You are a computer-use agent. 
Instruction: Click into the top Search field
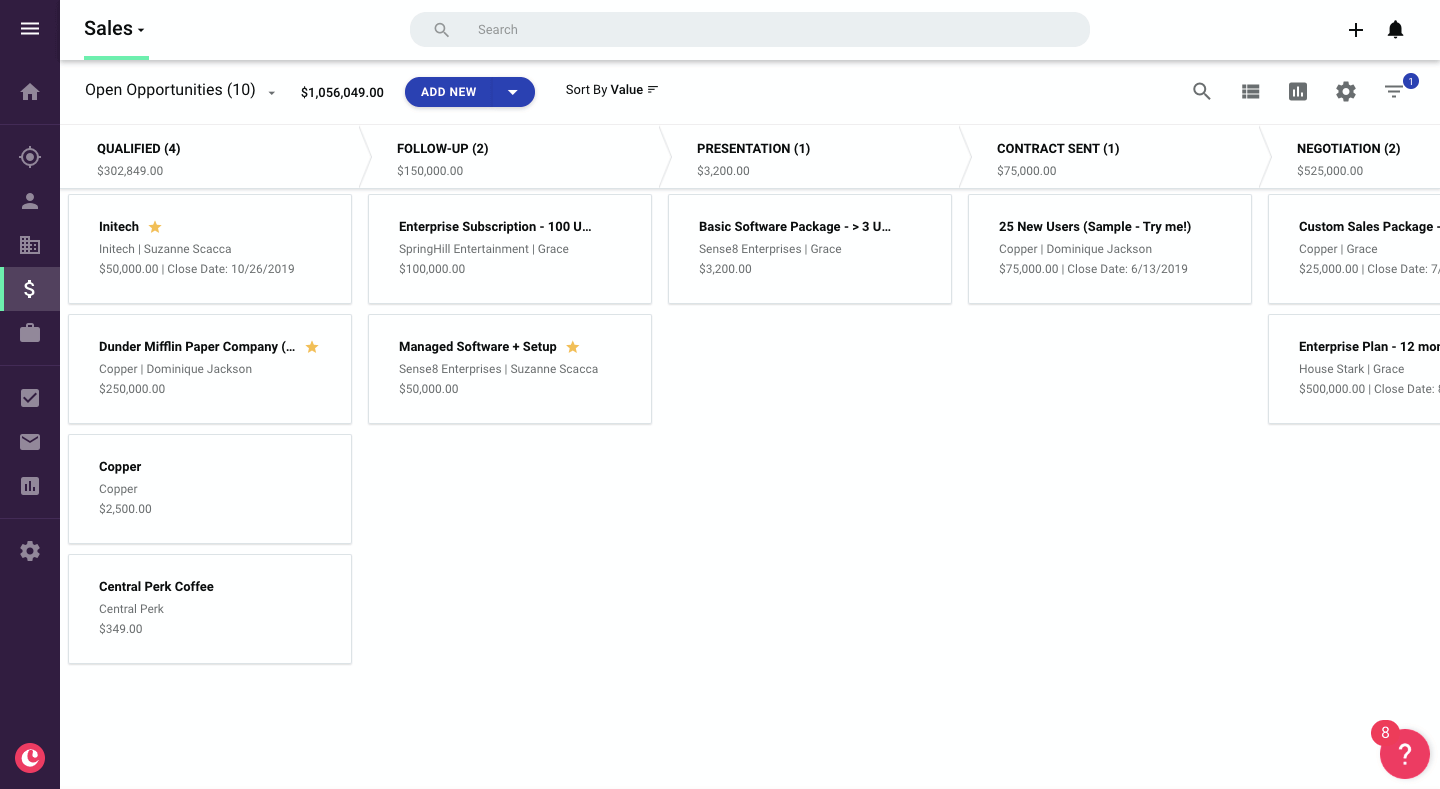[750, 30]
